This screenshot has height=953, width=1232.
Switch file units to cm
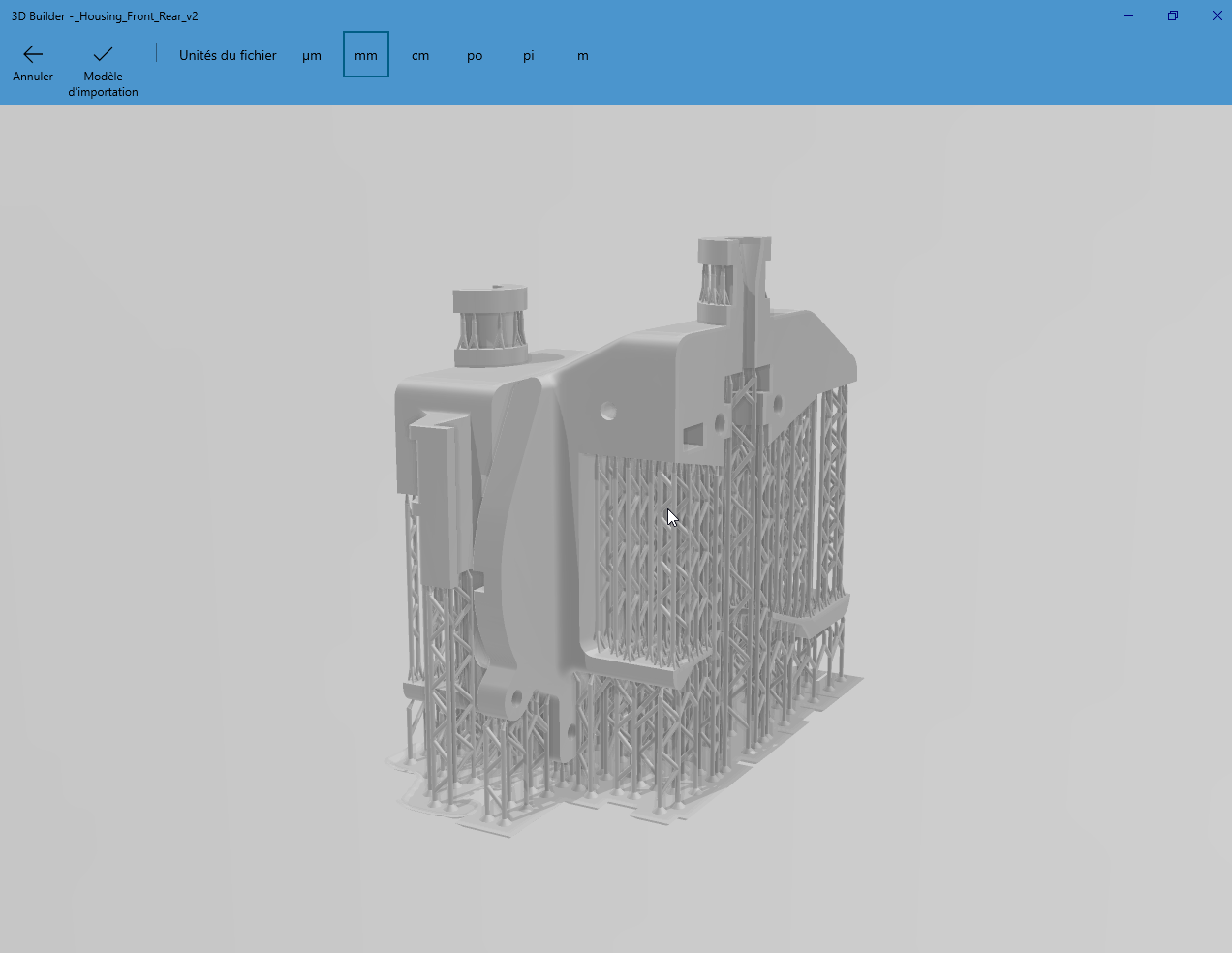(420, 55)
